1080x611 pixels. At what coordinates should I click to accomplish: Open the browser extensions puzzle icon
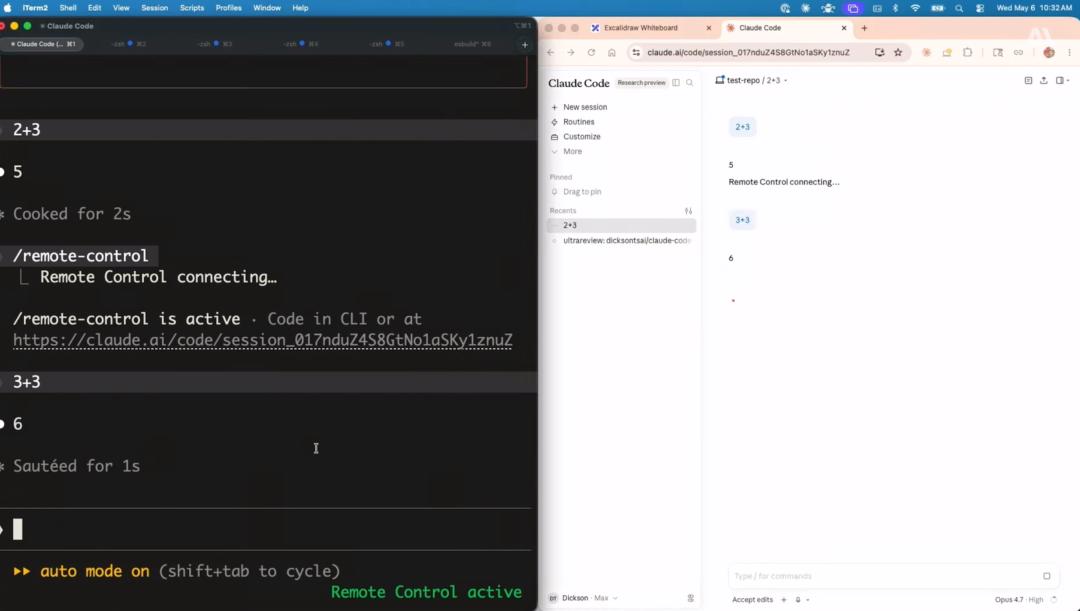point(968,52)
